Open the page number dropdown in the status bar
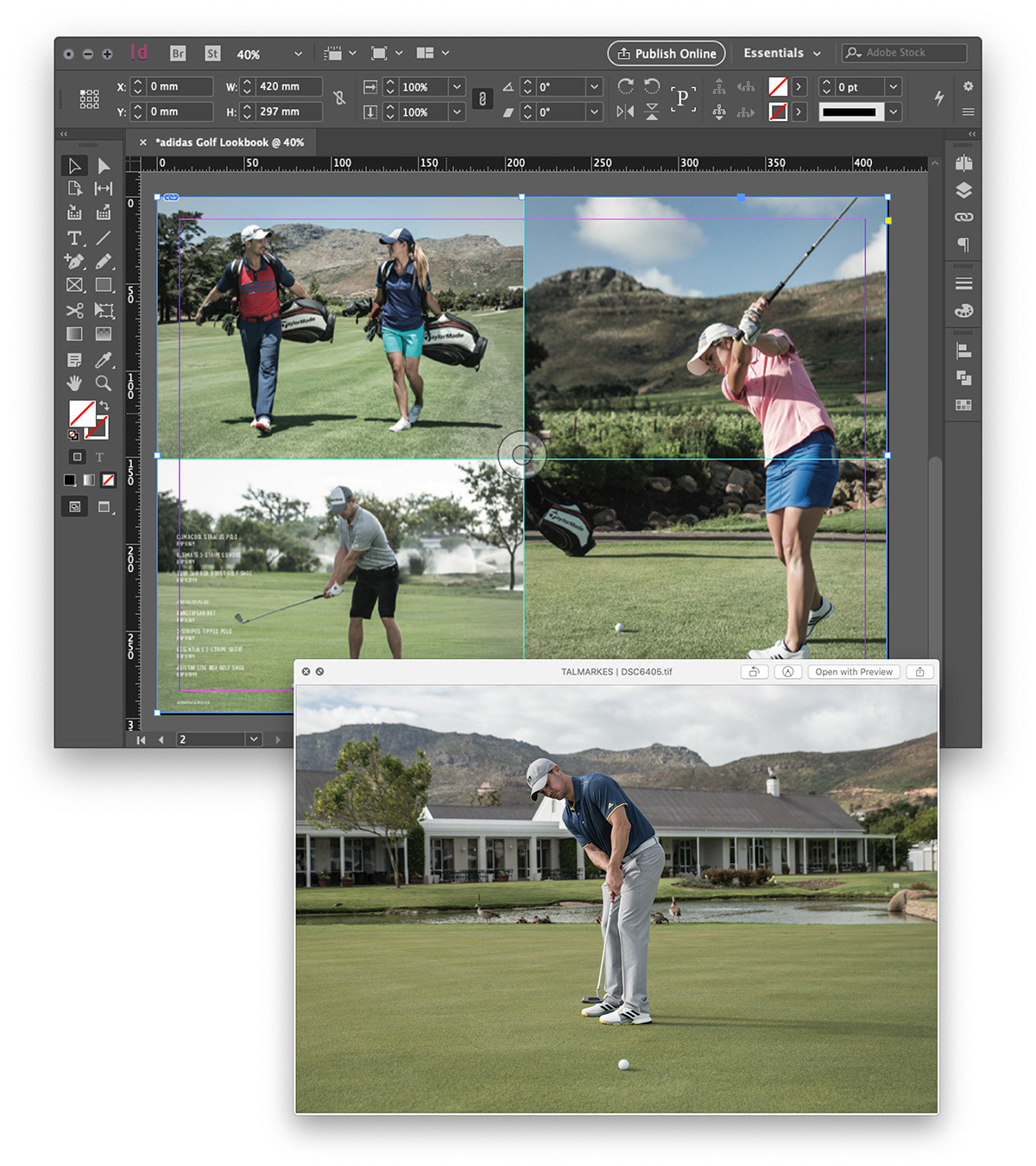Viewport: 1036px width, 1166px height. coord(254,739)
